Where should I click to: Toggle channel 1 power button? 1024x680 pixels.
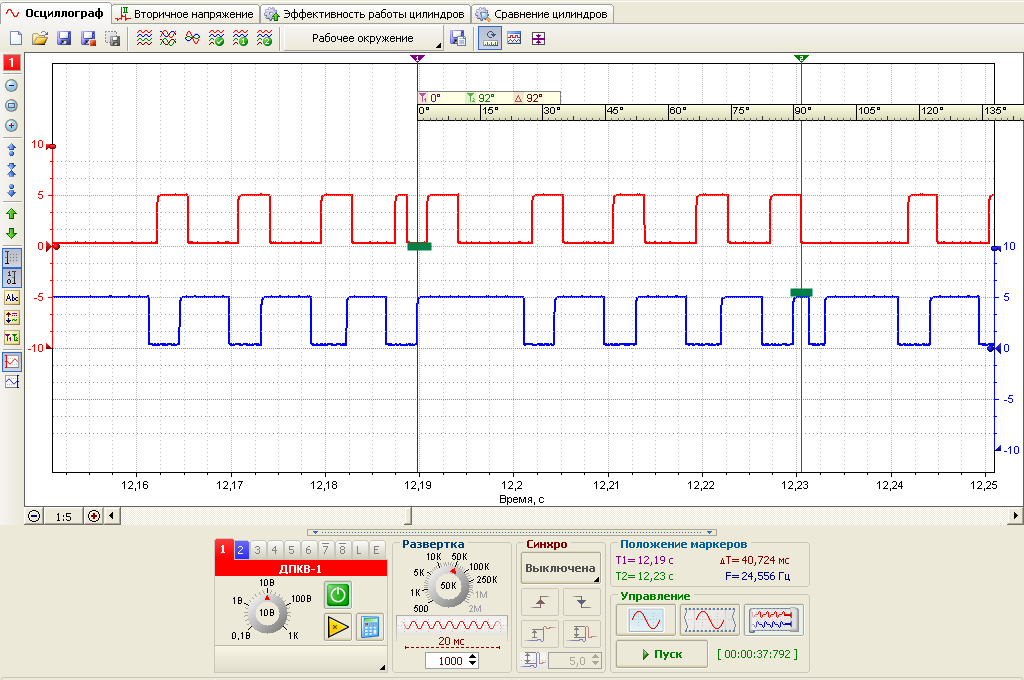point(338,594)
